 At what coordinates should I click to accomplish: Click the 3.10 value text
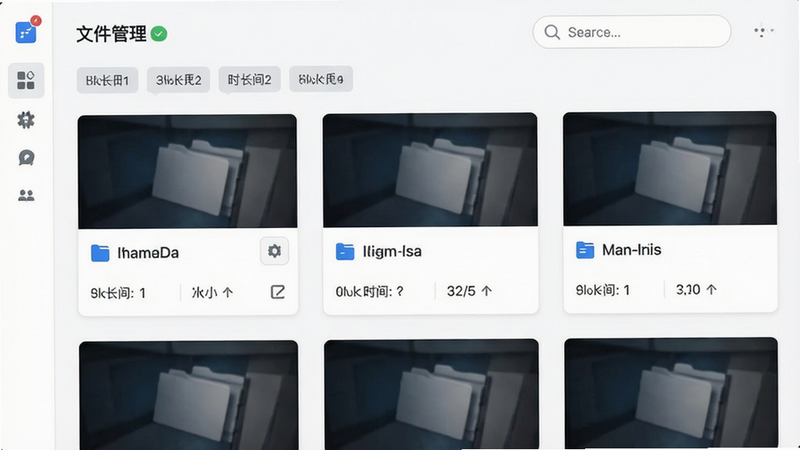688,289
